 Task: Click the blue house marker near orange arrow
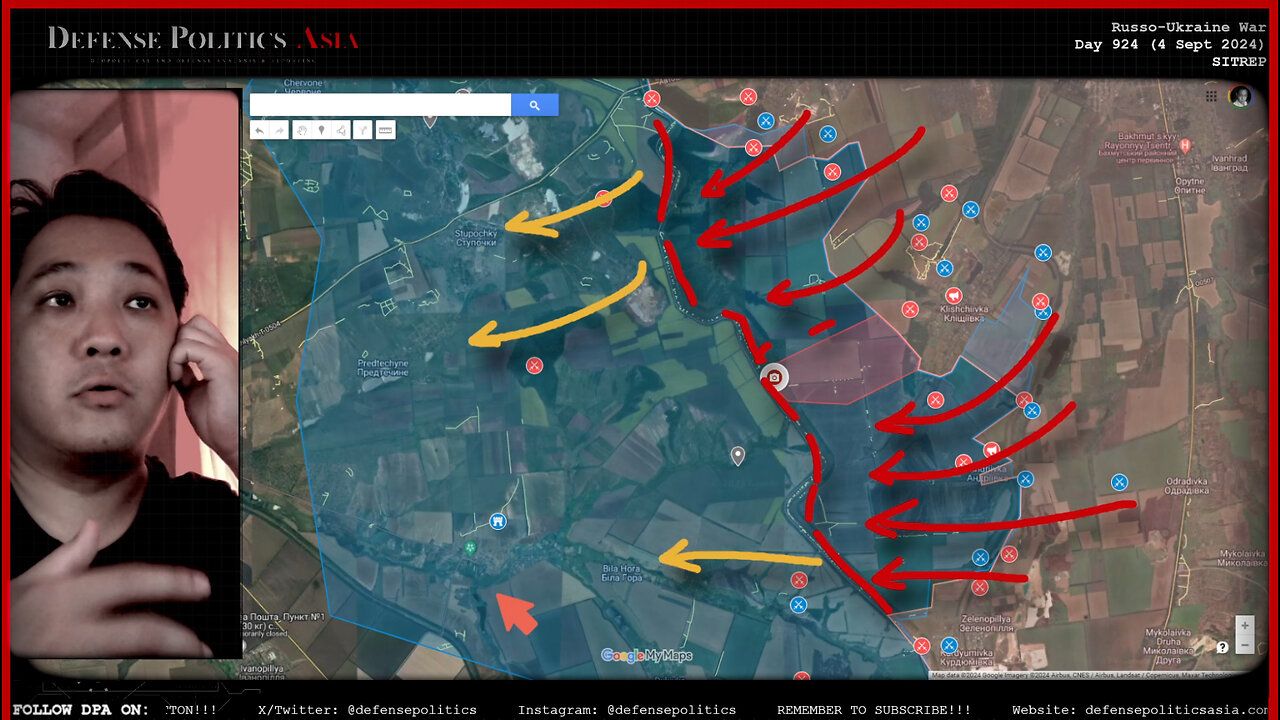(498, 521)
